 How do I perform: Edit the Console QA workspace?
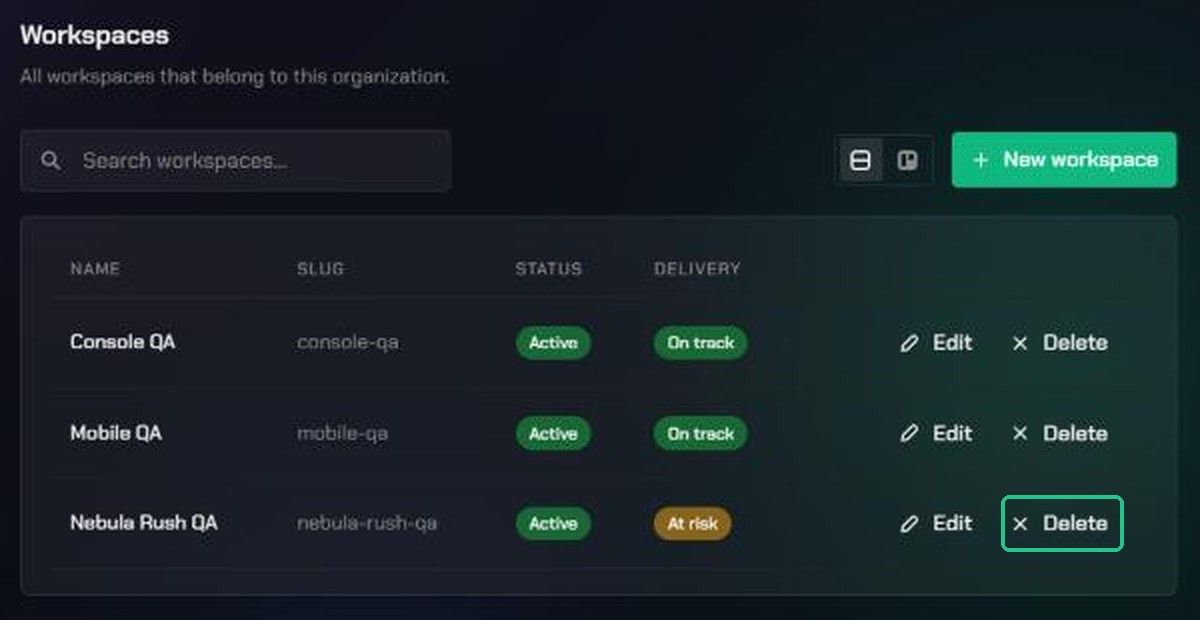pyautogui.click(x=936, y=343)
